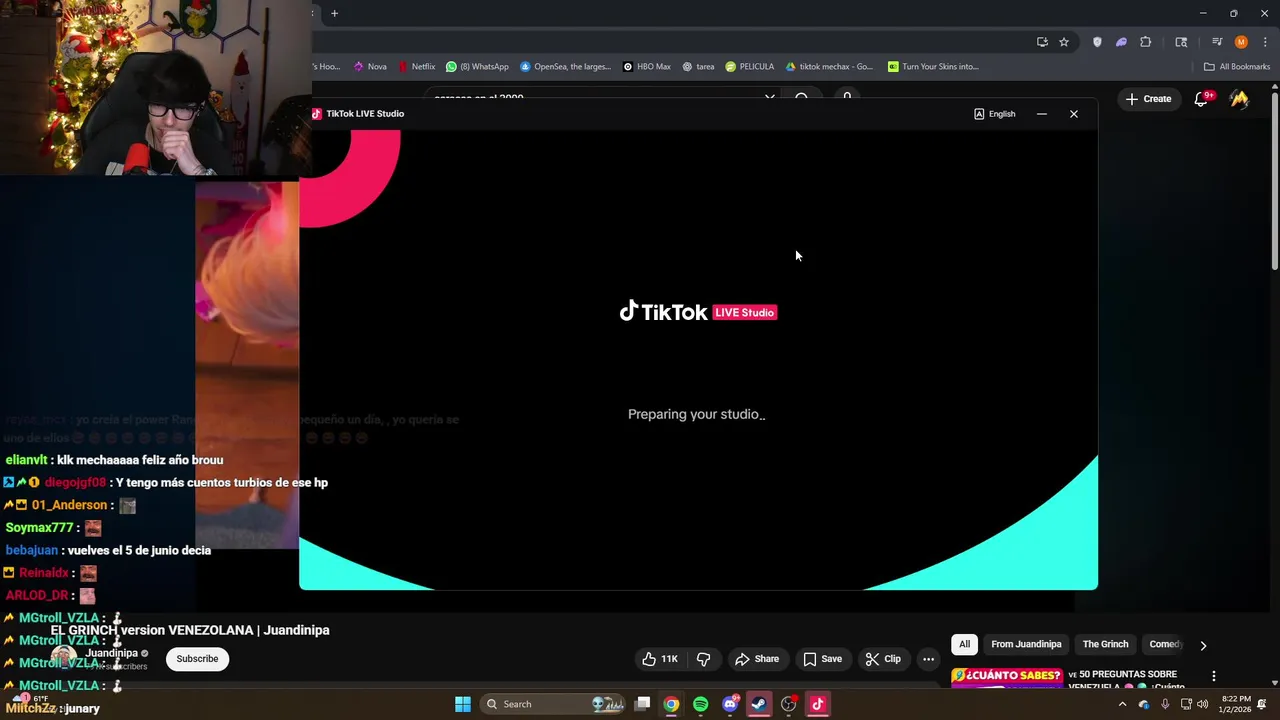This screenshot has width=1280, height=720.
Task: Open the YouTube account avatar menu
Action: [x=1239, y=99]
